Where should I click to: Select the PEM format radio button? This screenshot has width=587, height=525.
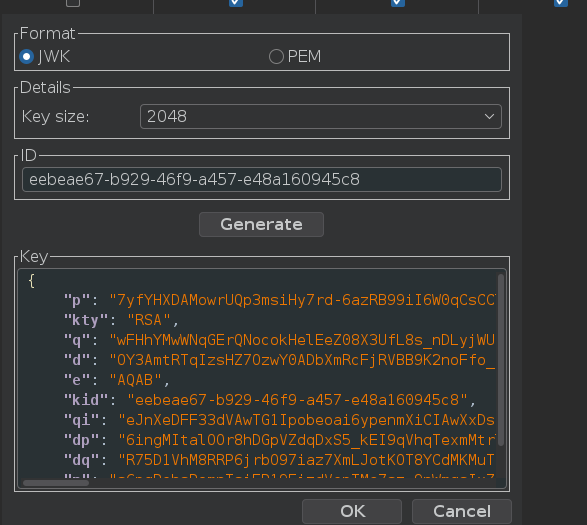click(276, 57)
